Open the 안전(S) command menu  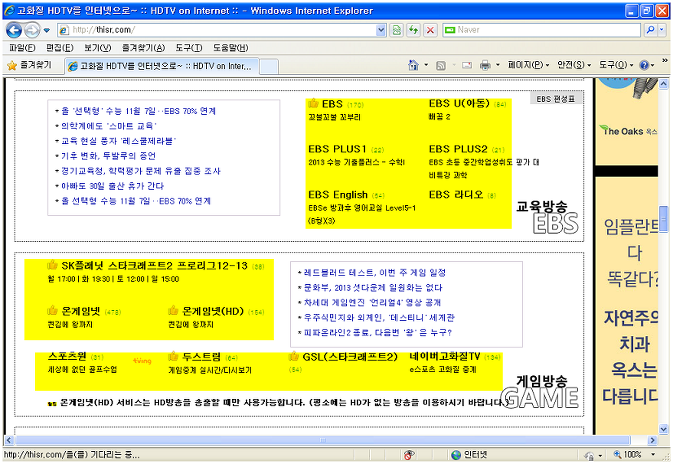point(574,65)
